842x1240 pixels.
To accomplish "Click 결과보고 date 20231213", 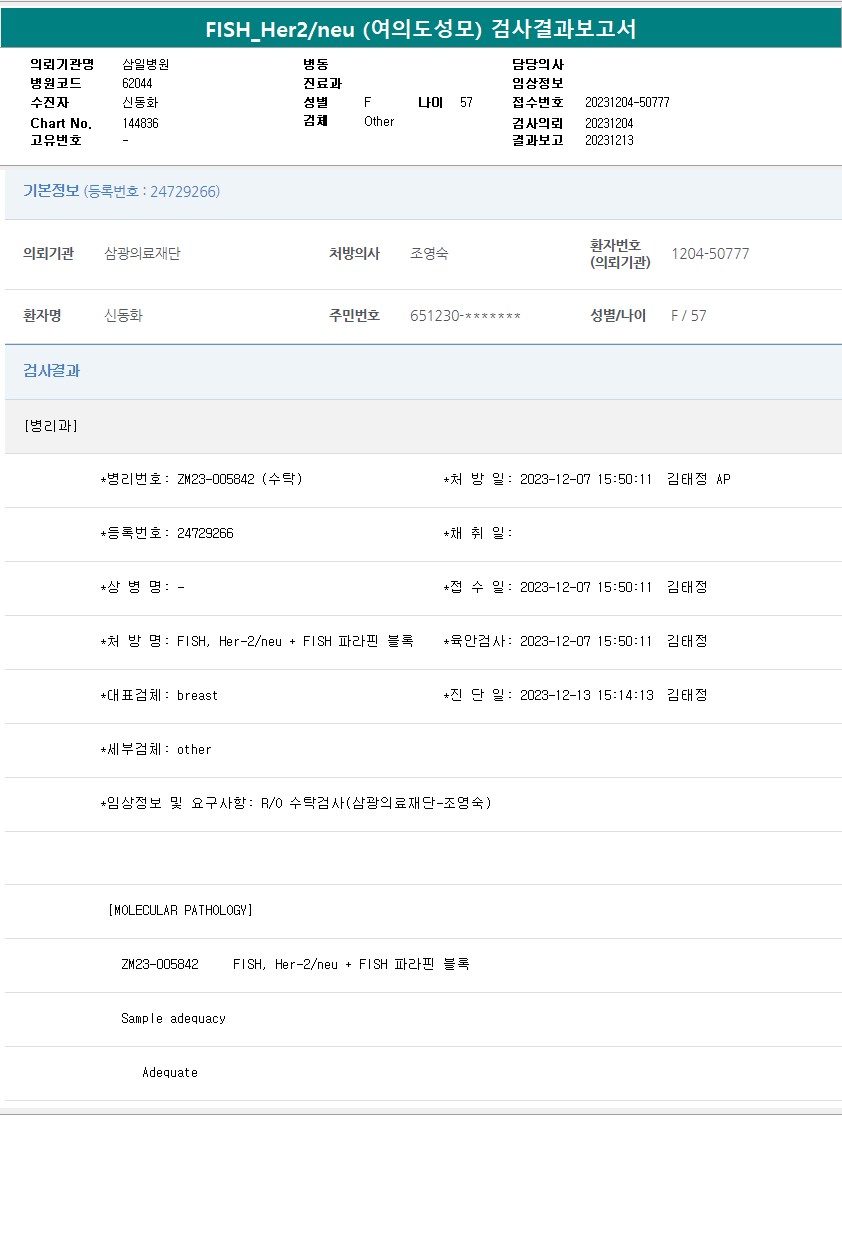I will click(x=609, y=140).
